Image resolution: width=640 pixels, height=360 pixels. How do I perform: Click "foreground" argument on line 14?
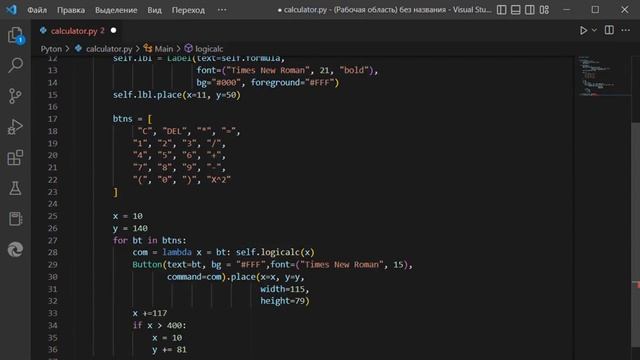point(276,82)
